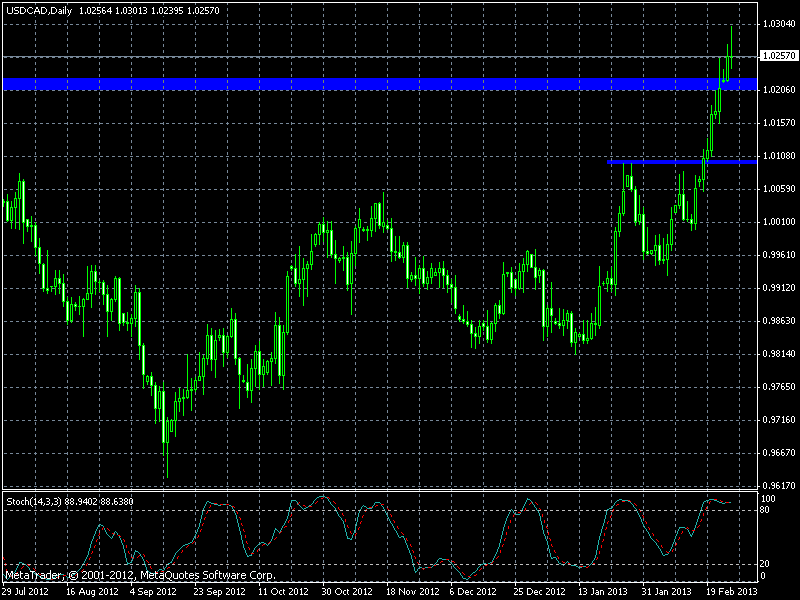Click the 0.98140 price axis value
The image size is (800, 600).
pyautogui.click(x=779, y=354)
